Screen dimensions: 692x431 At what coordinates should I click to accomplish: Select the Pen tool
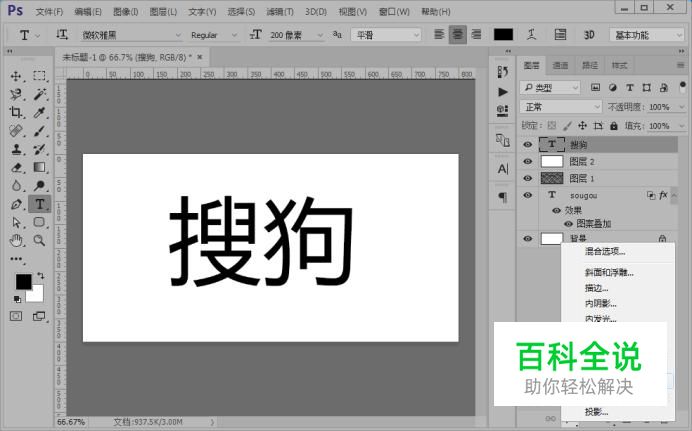[16, 204]
